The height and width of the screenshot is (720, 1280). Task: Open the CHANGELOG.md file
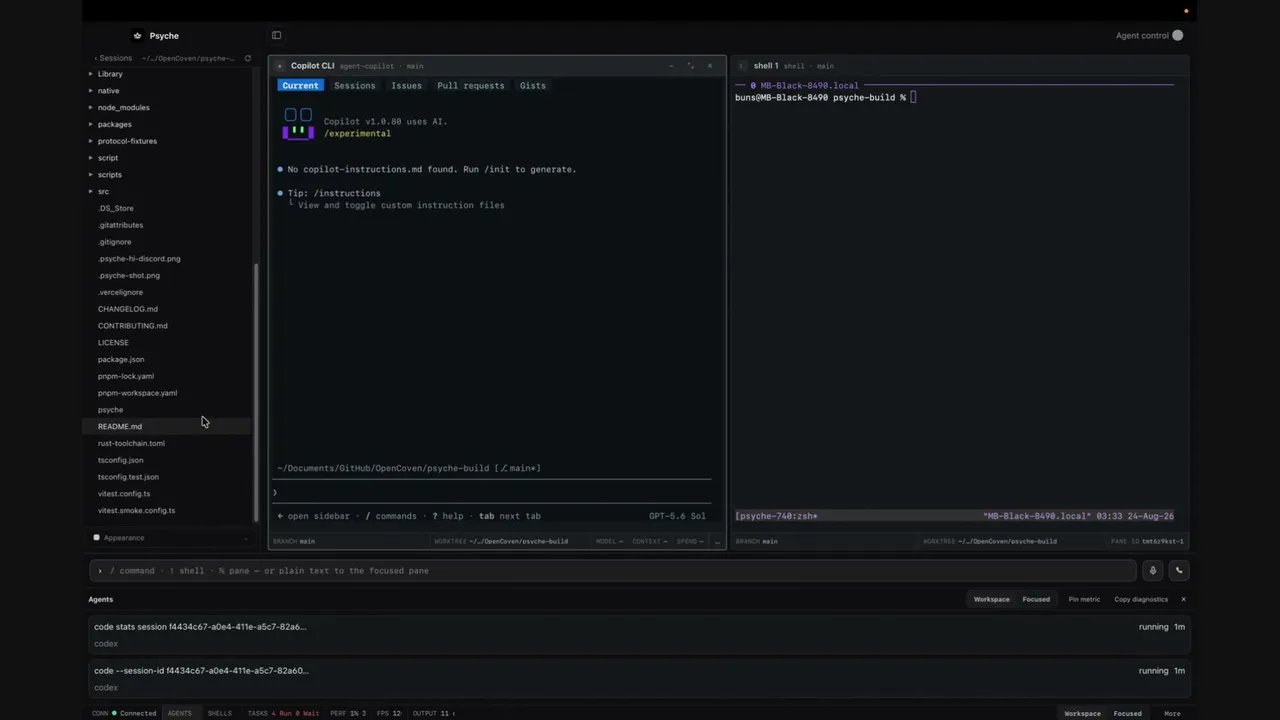tap(128, 309)
